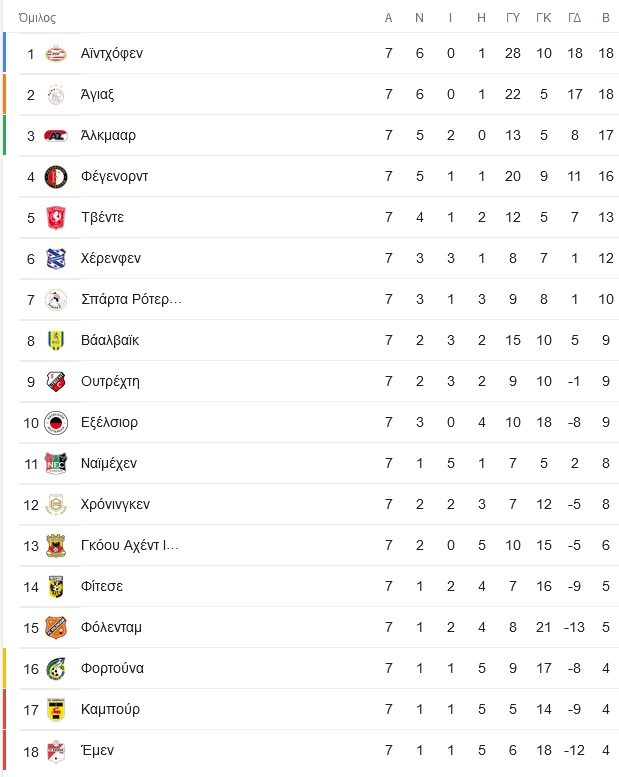
Task: Click the Volendam orange crest
Action: [x=56, y=627]
